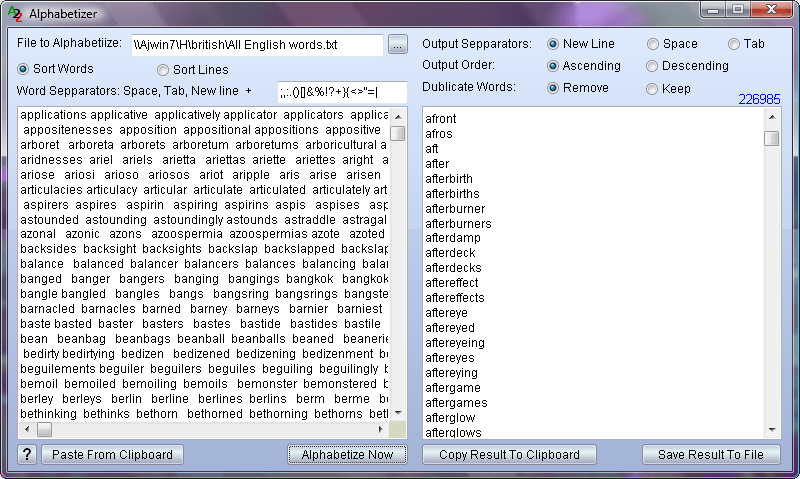Maximize the Alphabetizer window

(738, 10)
